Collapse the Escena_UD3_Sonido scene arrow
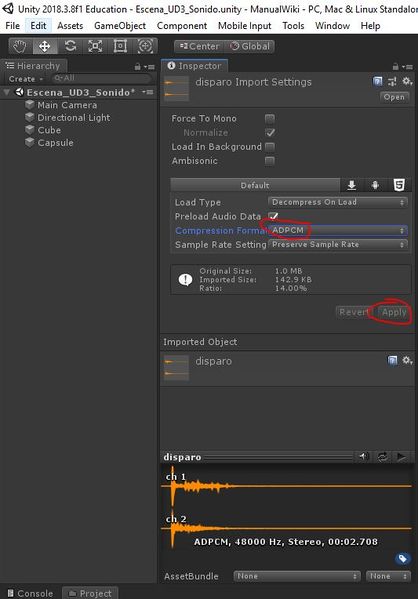Screen dimensions: 418x599 (x=6, y=92)
